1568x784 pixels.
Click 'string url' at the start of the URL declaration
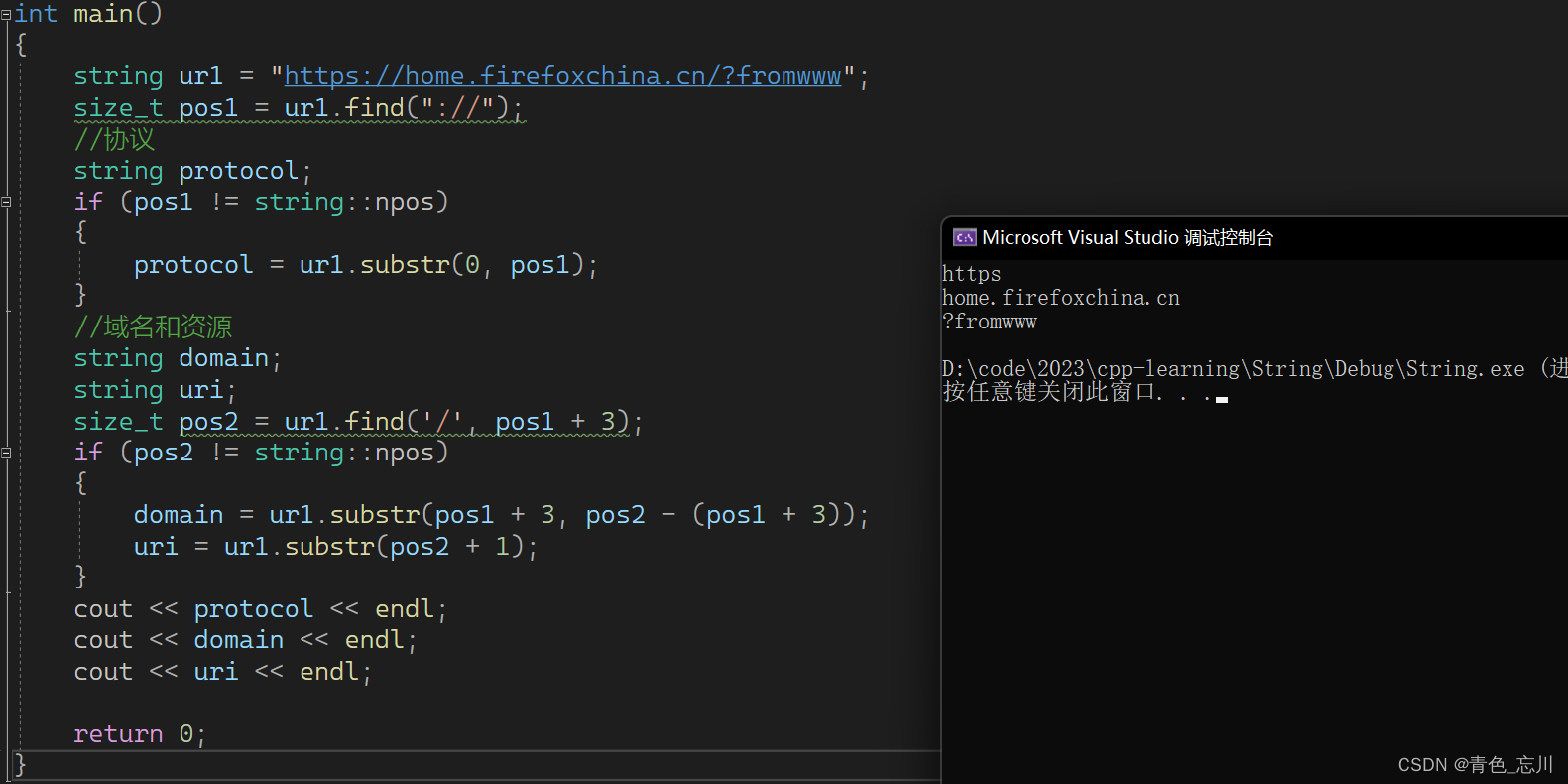[x=149, y=76]
